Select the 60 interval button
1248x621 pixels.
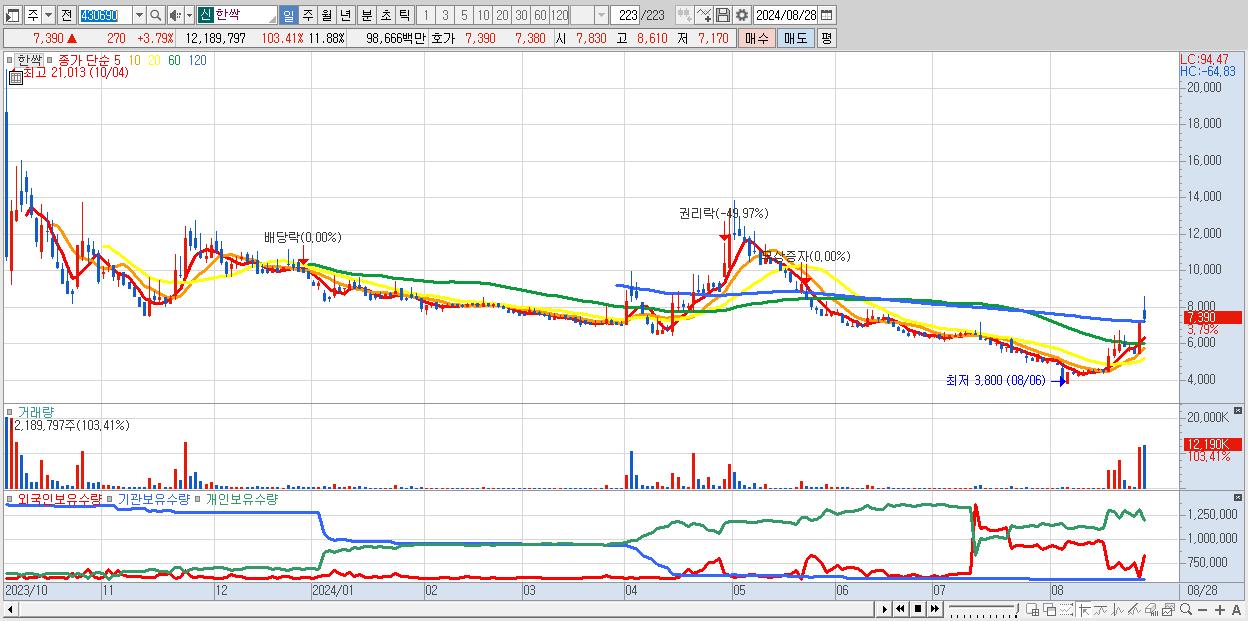540,15
